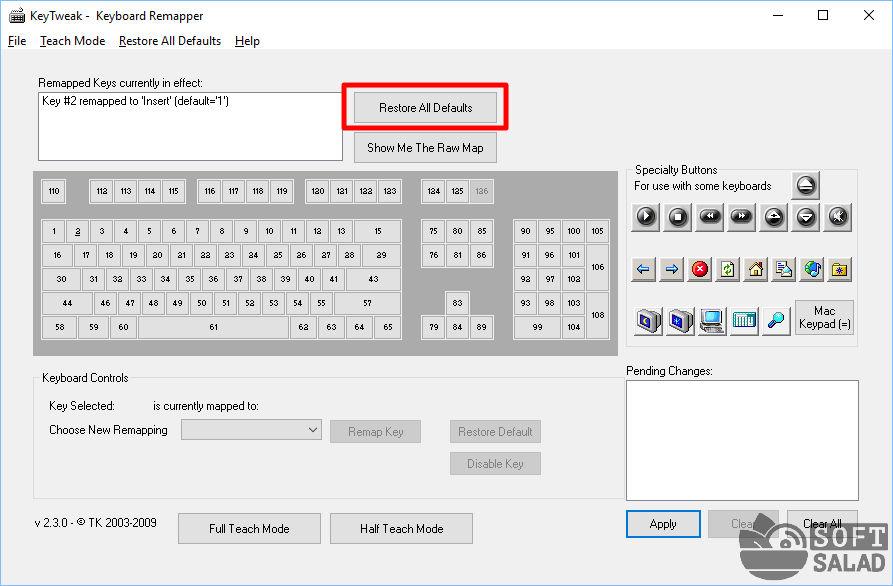
Task: Click the Play media specialty button
Action: pyautogui.click(x=646, y=216)
